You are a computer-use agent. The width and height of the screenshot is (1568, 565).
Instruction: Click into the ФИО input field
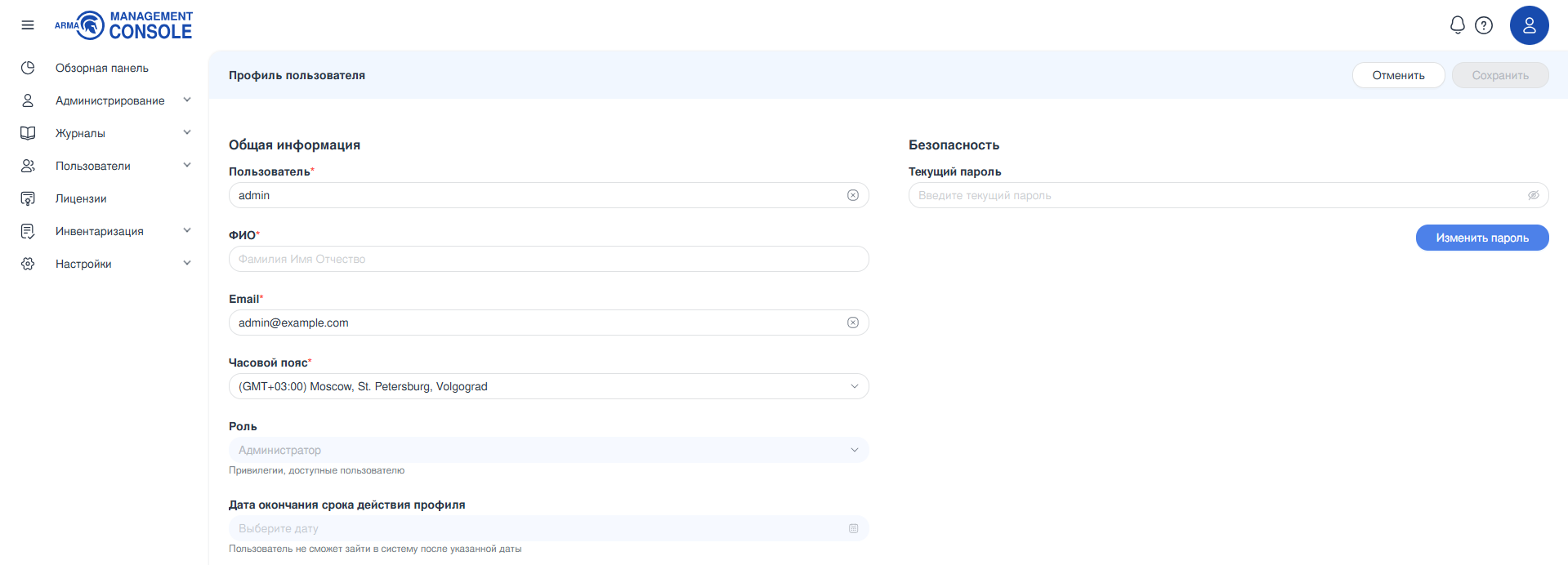pos(548,259)
